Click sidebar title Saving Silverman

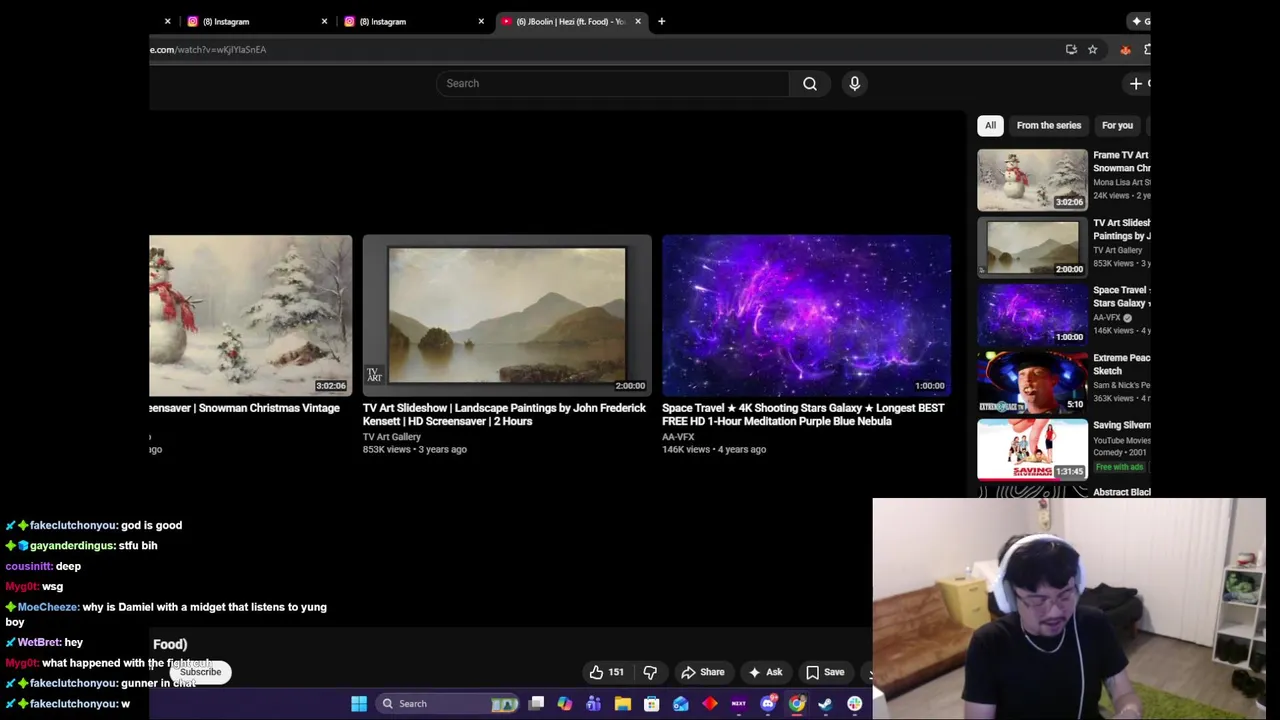tap(1121, 425)
